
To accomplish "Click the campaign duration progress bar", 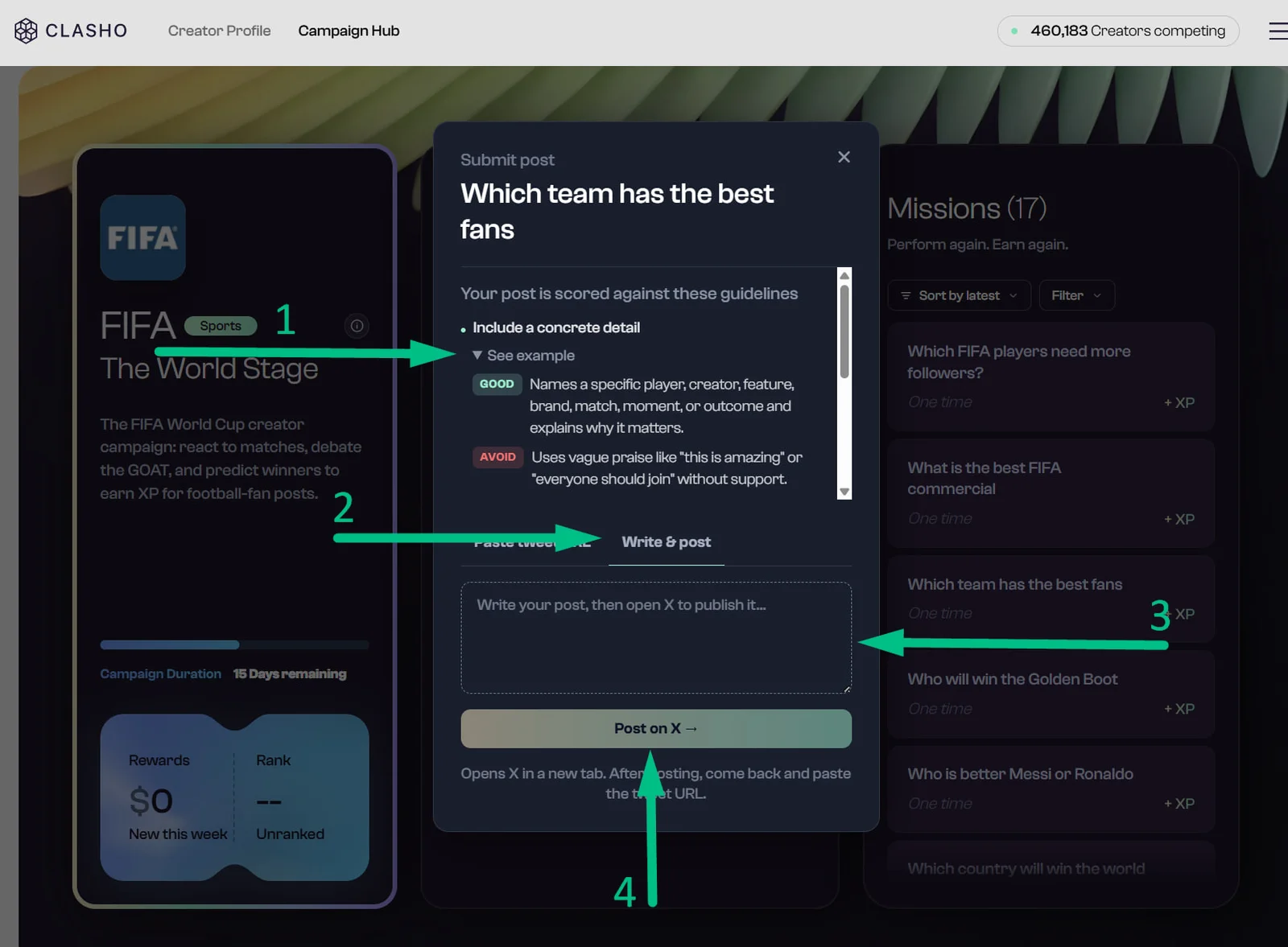I will [234, 644].
